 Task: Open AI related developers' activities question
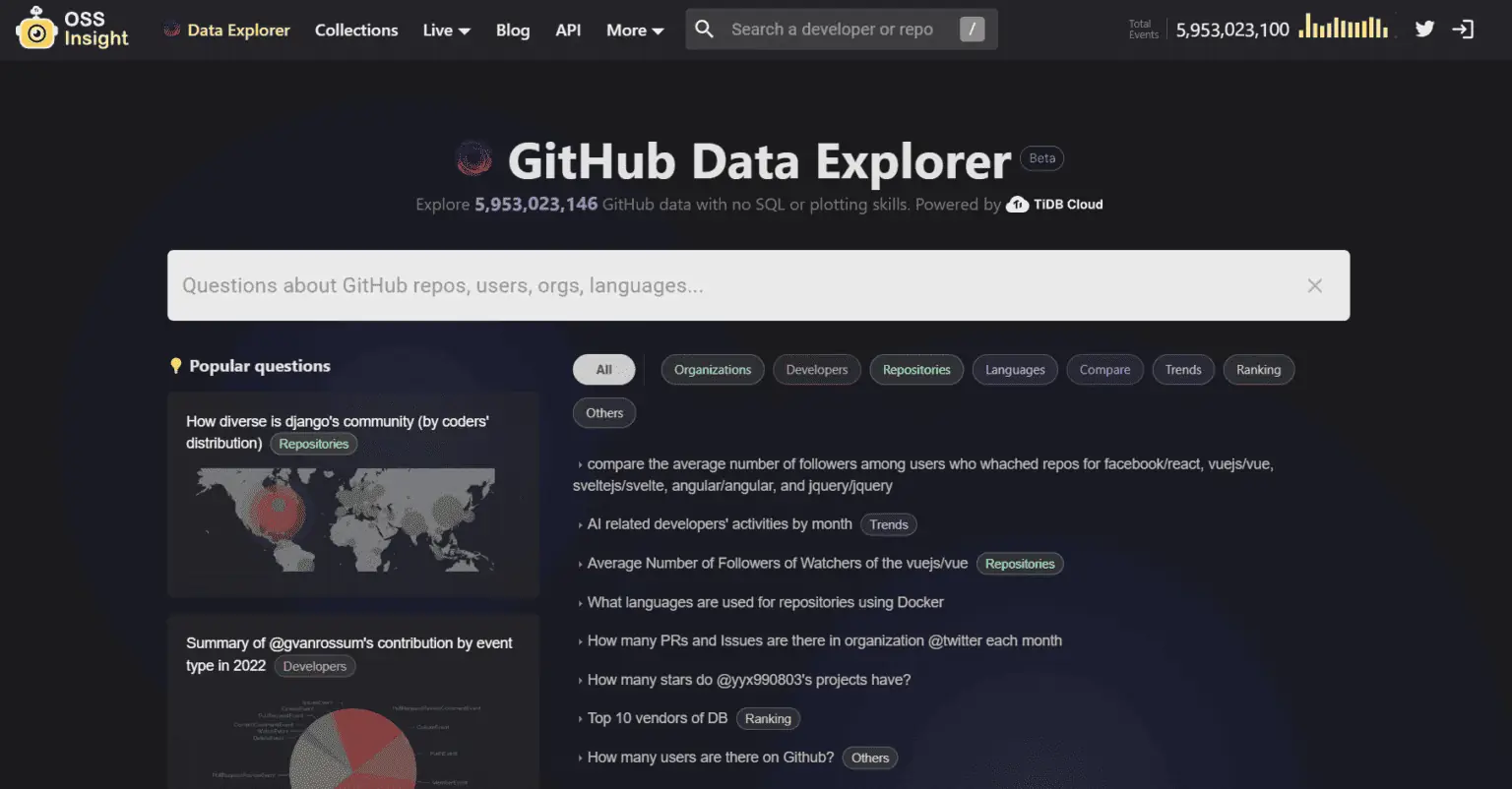[x=720, y=524]
